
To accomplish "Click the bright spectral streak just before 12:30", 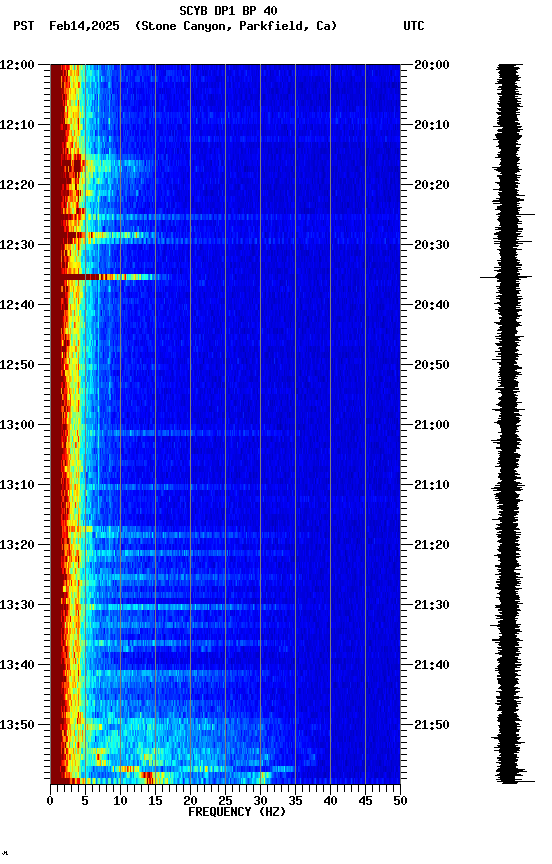I will 110,235.
